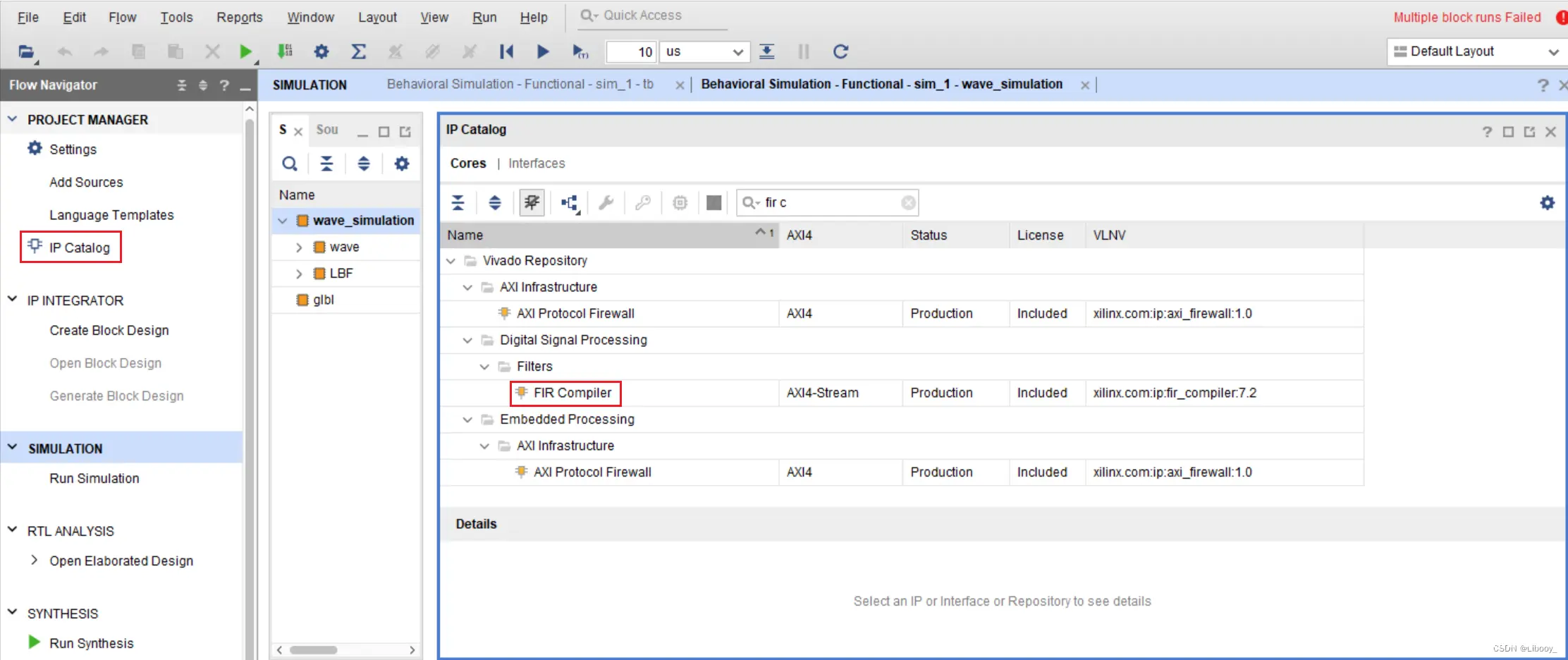Open IP Catalog help question mark
This screenshot has width=1568, height=660.
[1487, 131]
